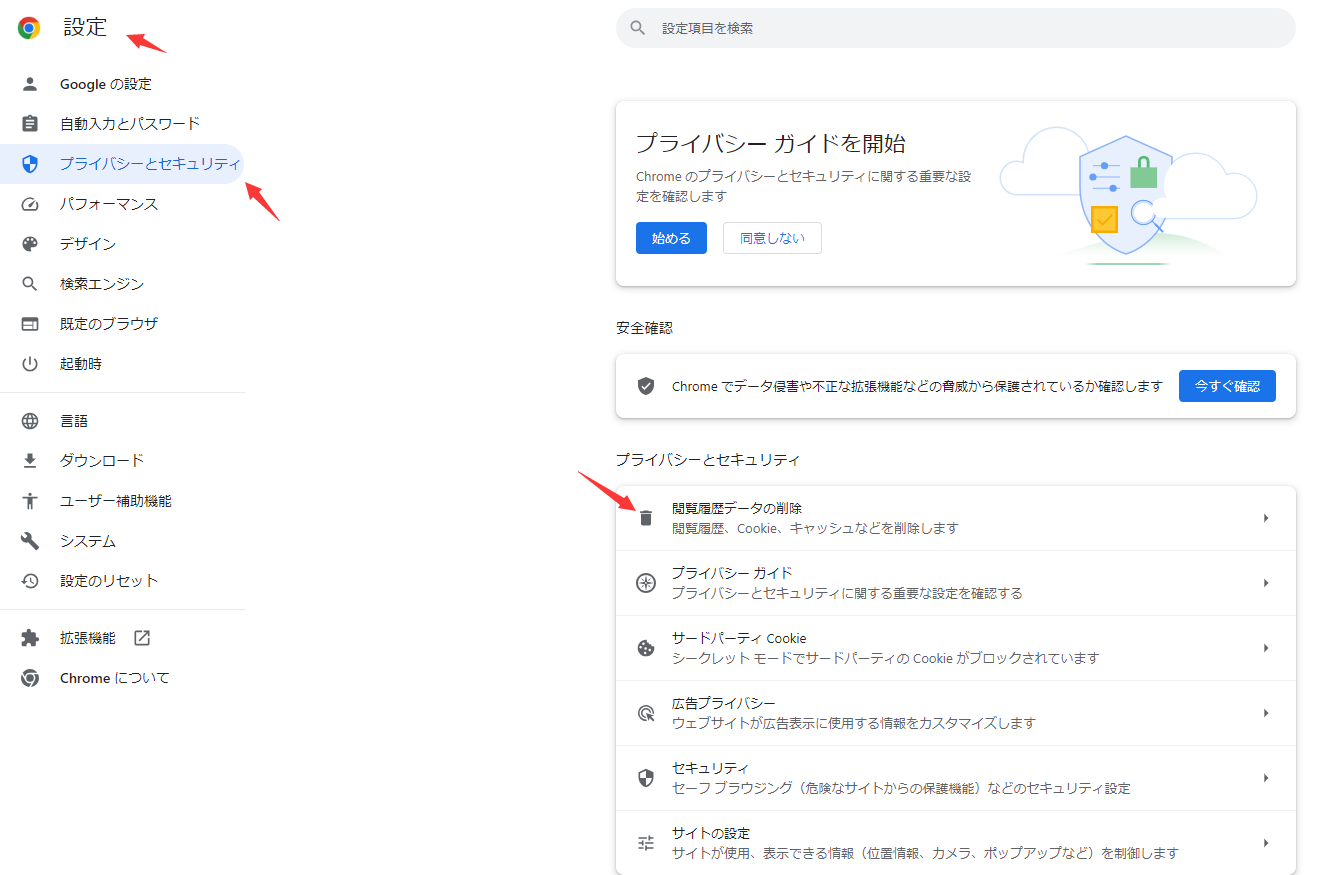Click the Chrome logo icon beside 設定

tap(29, 28)
